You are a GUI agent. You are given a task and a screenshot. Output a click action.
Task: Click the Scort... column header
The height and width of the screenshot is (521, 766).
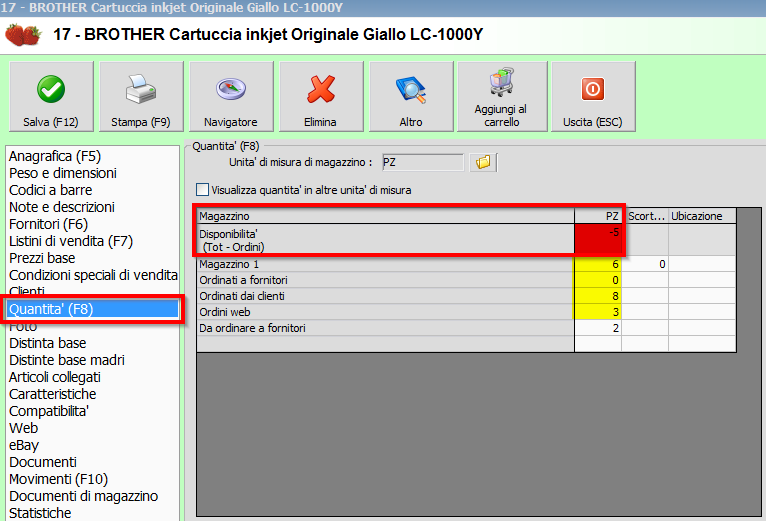pos(645,216)
